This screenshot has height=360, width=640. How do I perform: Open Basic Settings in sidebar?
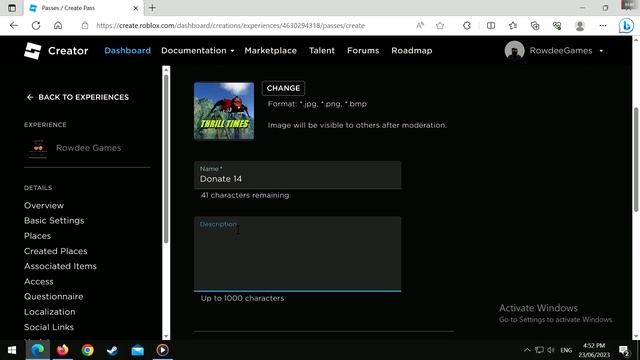[54, 220]
